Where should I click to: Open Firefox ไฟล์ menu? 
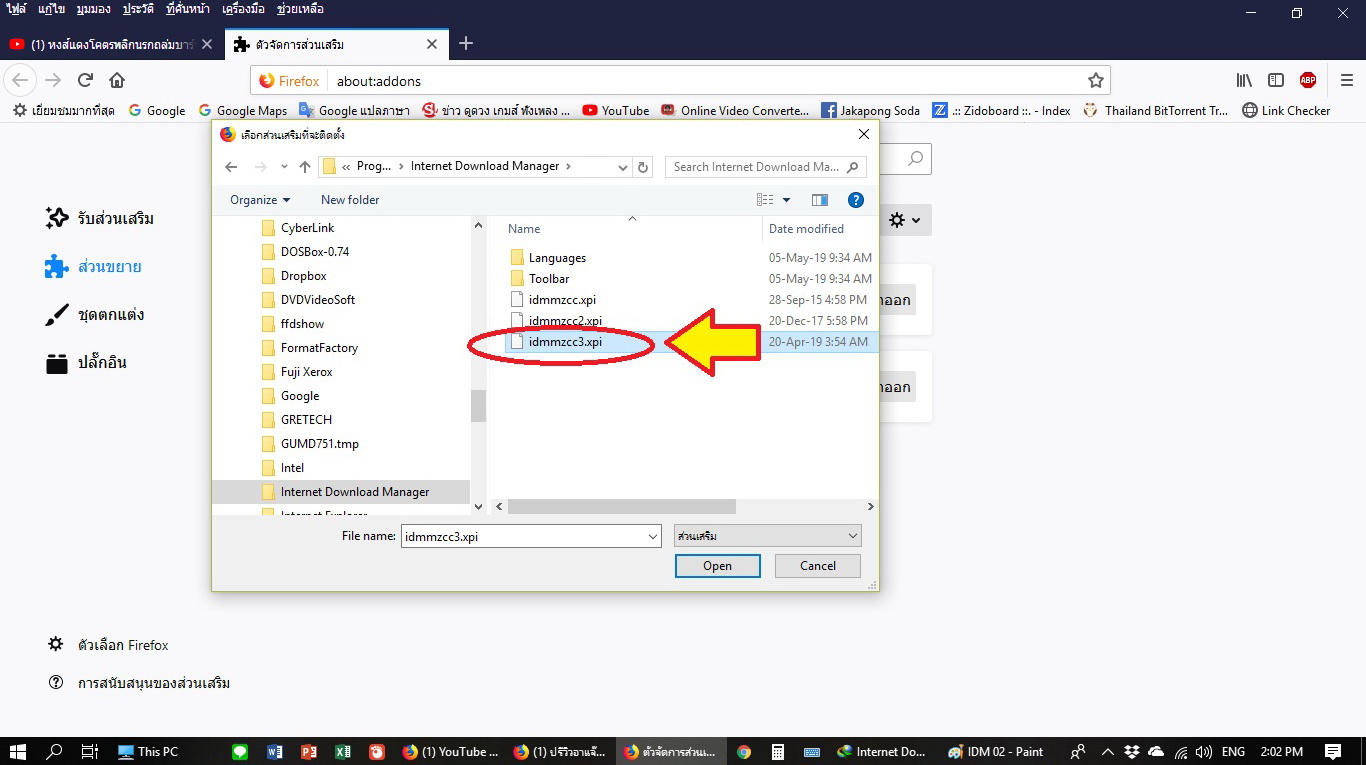coord(16,9)
